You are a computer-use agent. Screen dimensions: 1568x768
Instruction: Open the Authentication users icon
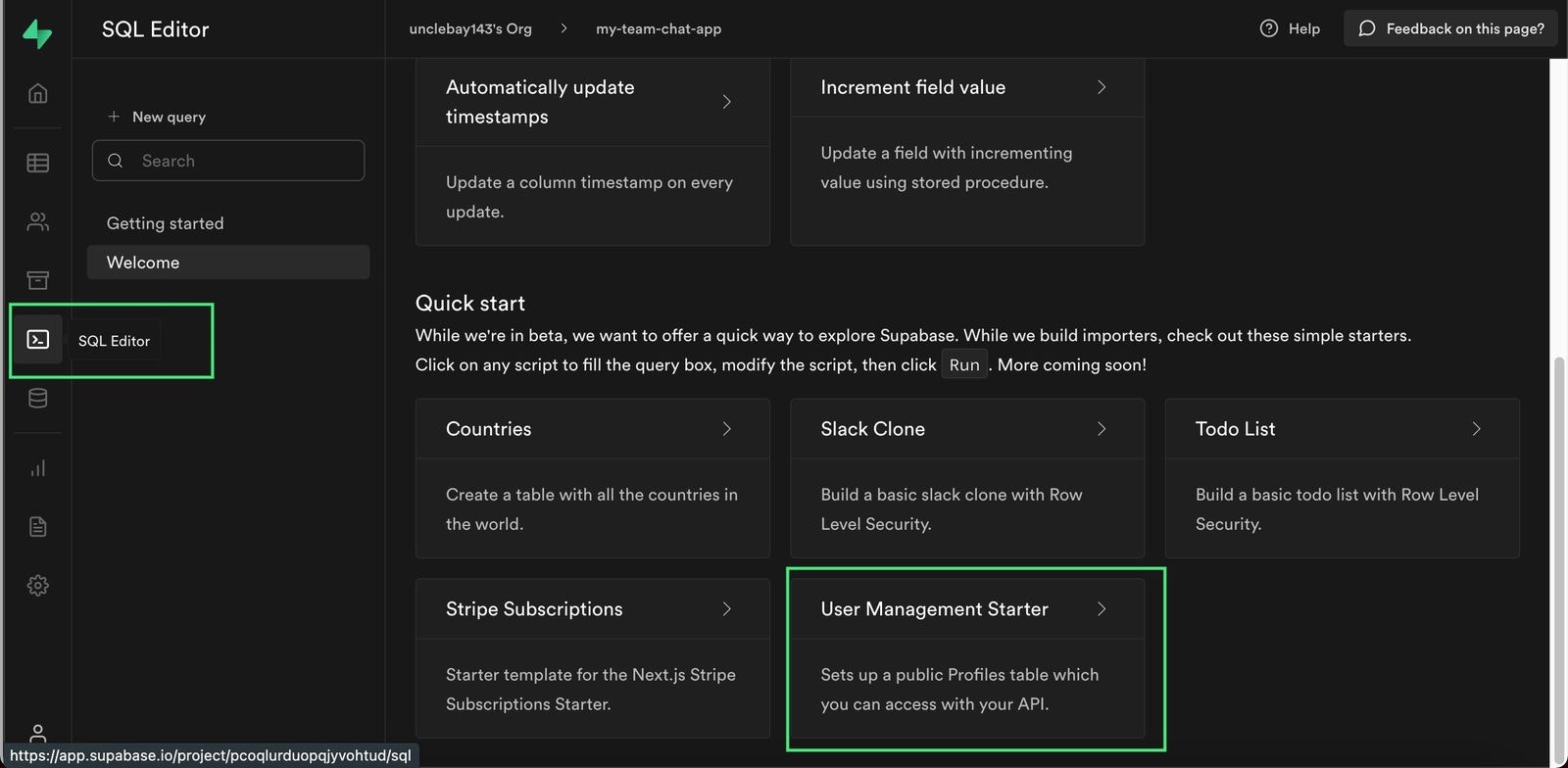click(36, 221)
